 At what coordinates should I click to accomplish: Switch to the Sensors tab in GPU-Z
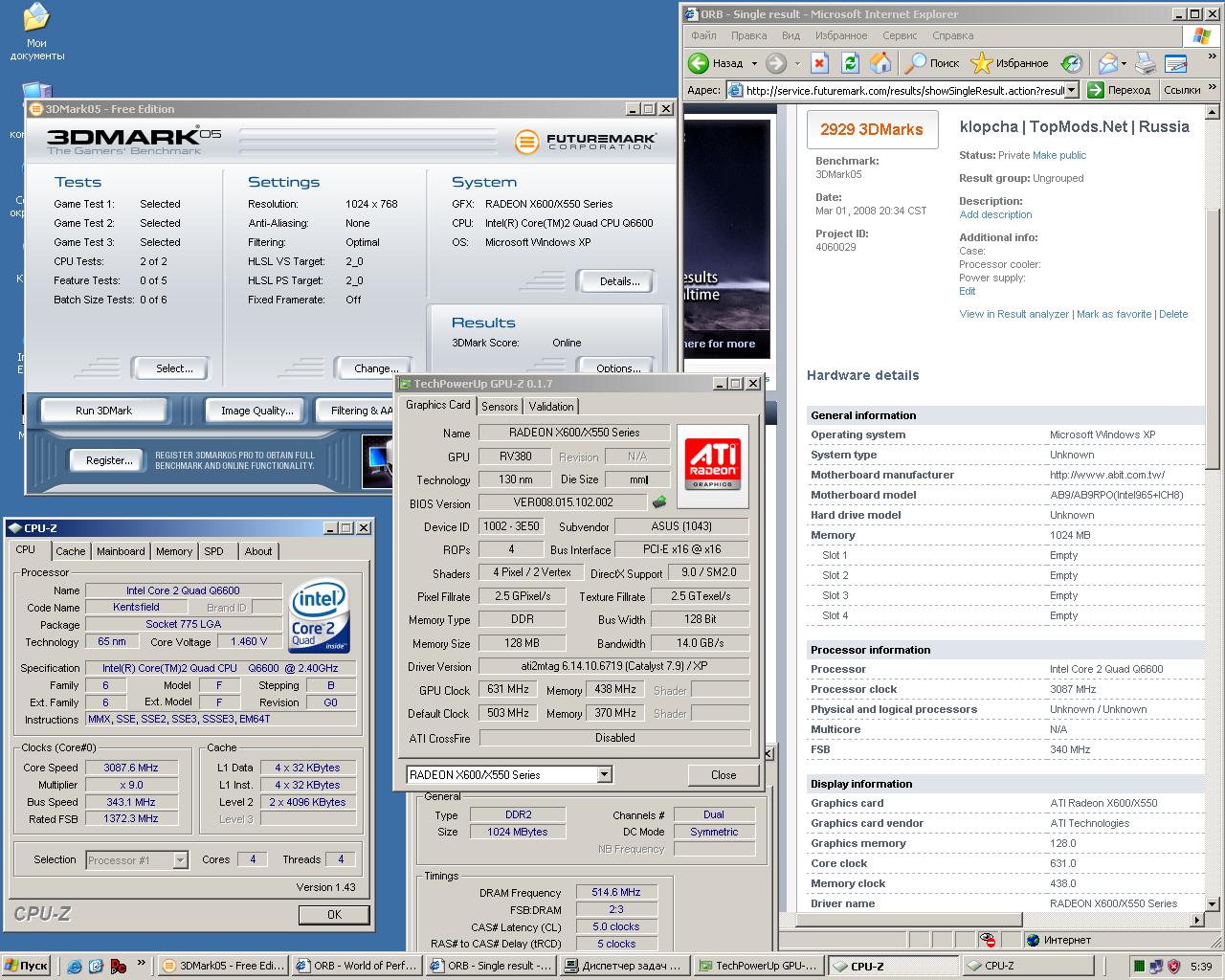(500, 407)
